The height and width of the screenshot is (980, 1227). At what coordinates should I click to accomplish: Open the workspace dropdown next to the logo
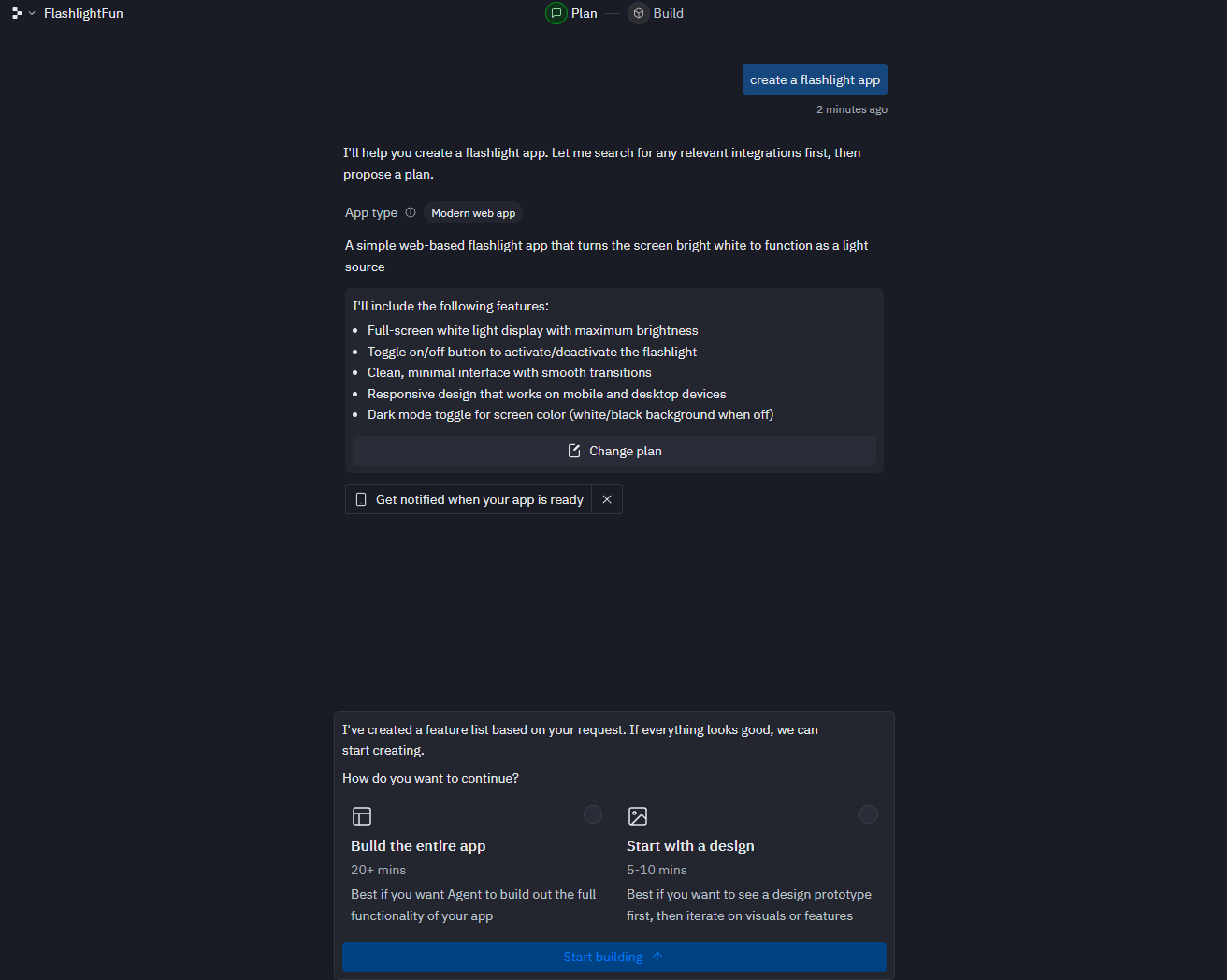30,13
